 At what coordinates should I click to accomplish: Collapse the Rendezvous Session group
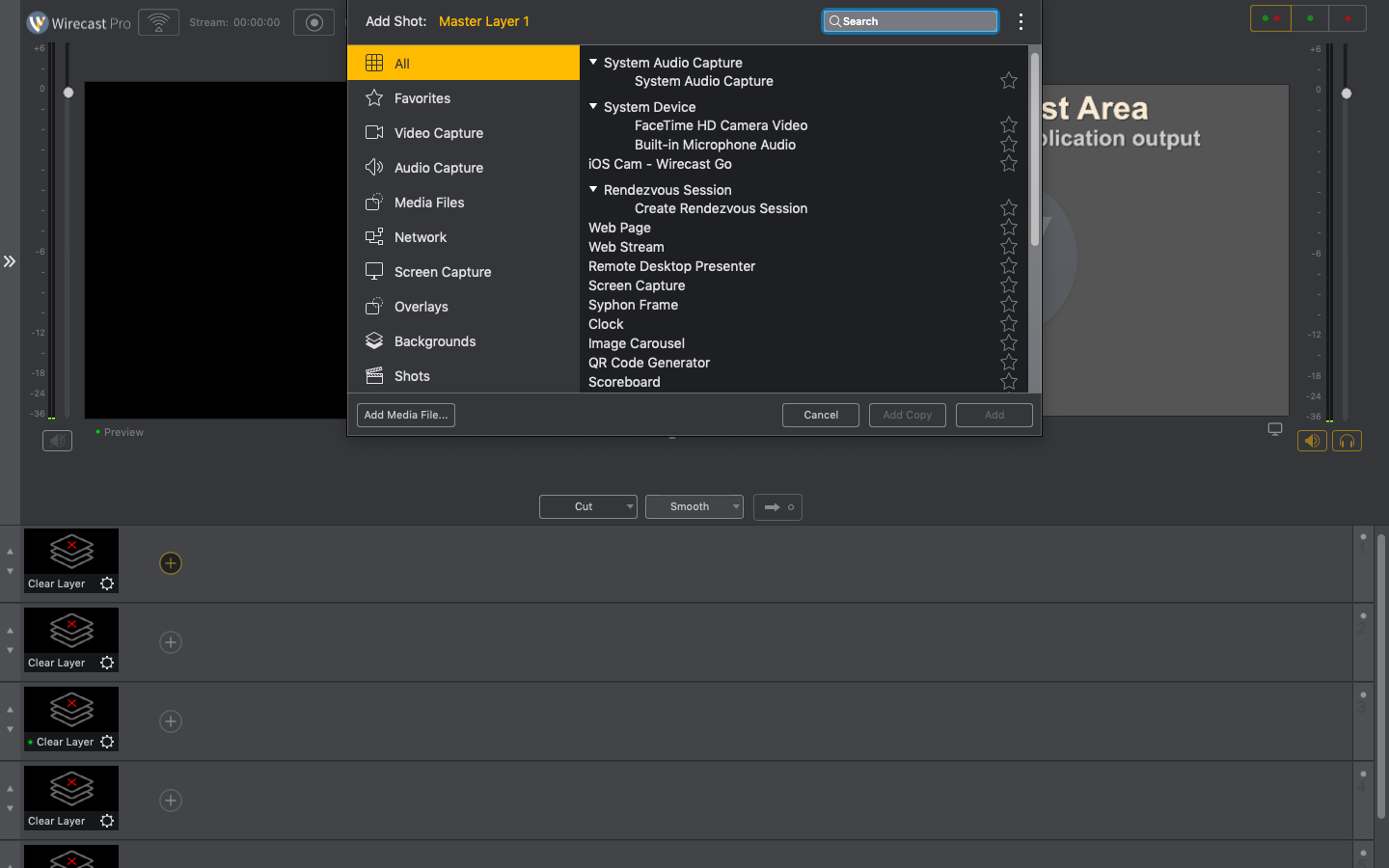click(593, 190)
